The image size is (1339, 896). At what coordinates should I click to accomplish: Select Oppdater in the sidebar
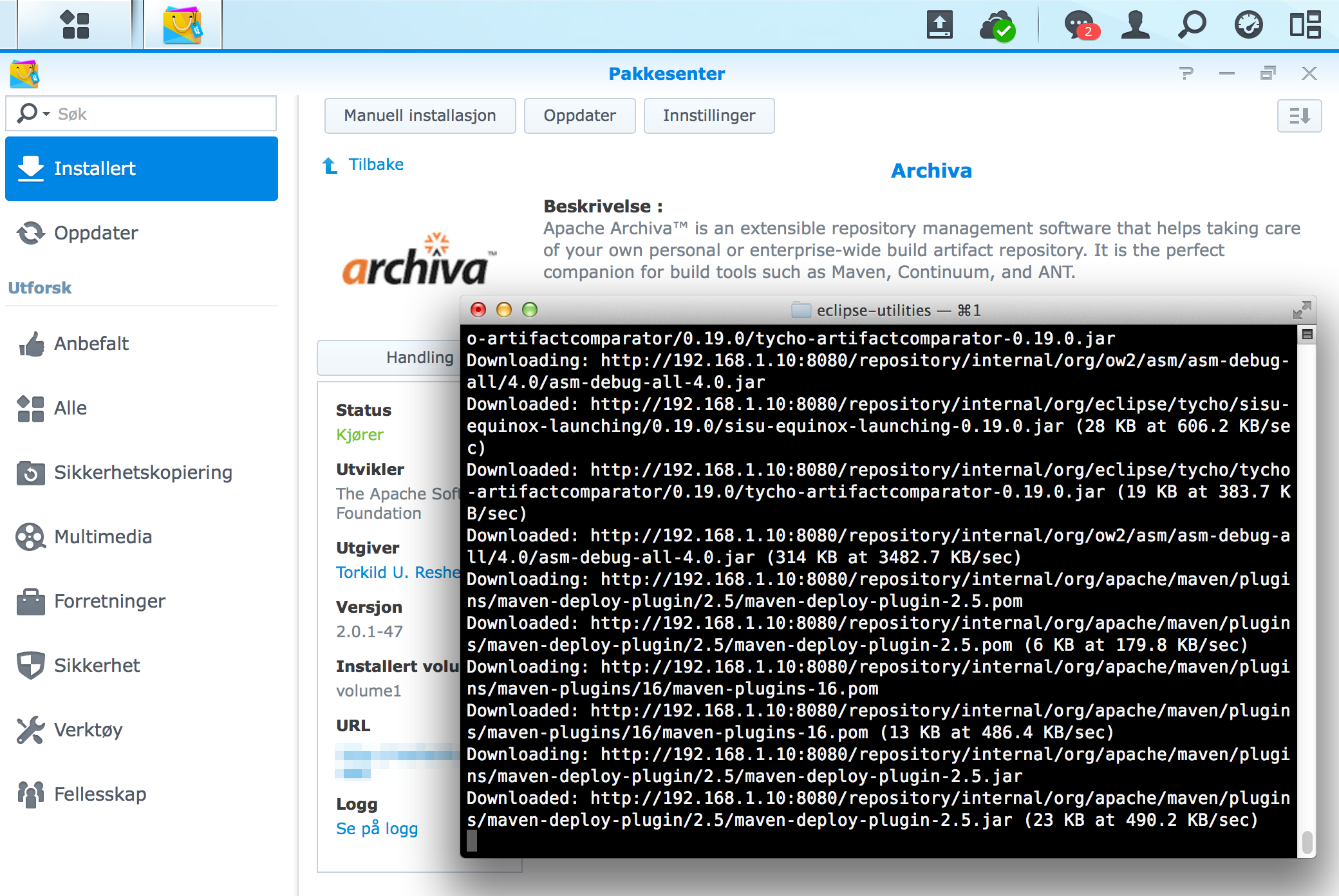tap(96, 233)
